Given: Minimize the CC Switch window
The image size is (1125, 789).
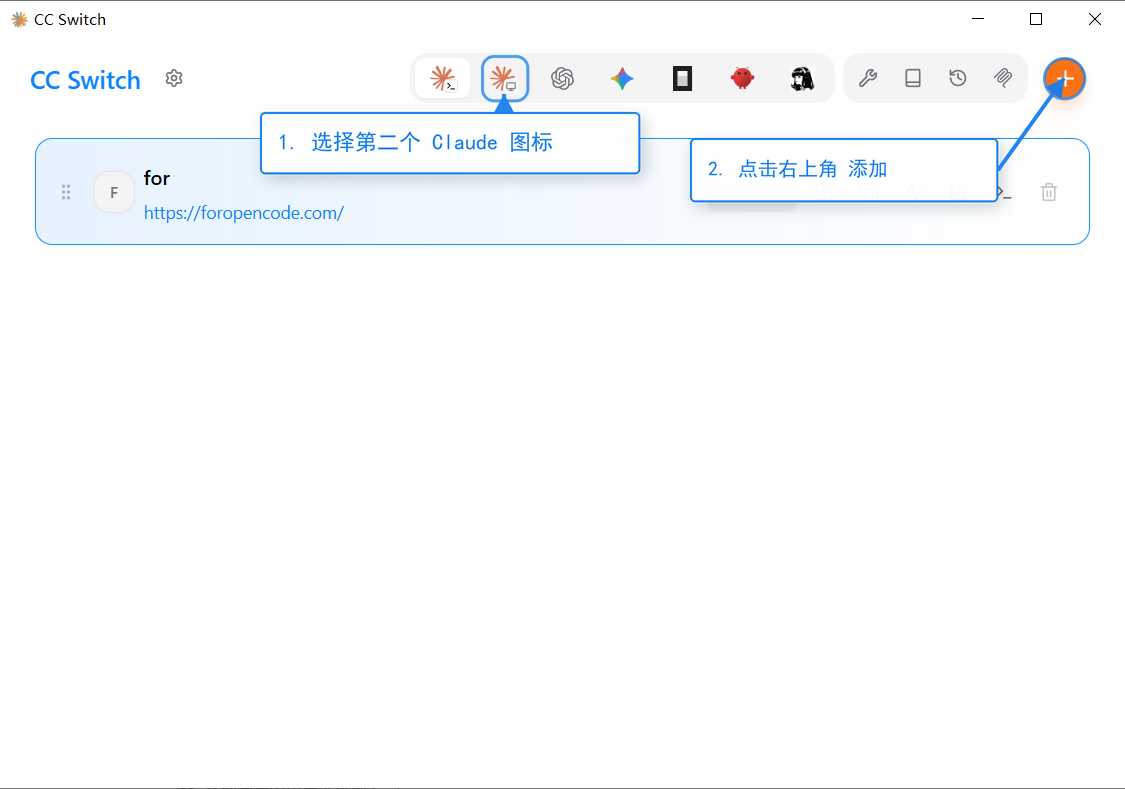Looking at the screenshot, I should click(x=977, y=19).
